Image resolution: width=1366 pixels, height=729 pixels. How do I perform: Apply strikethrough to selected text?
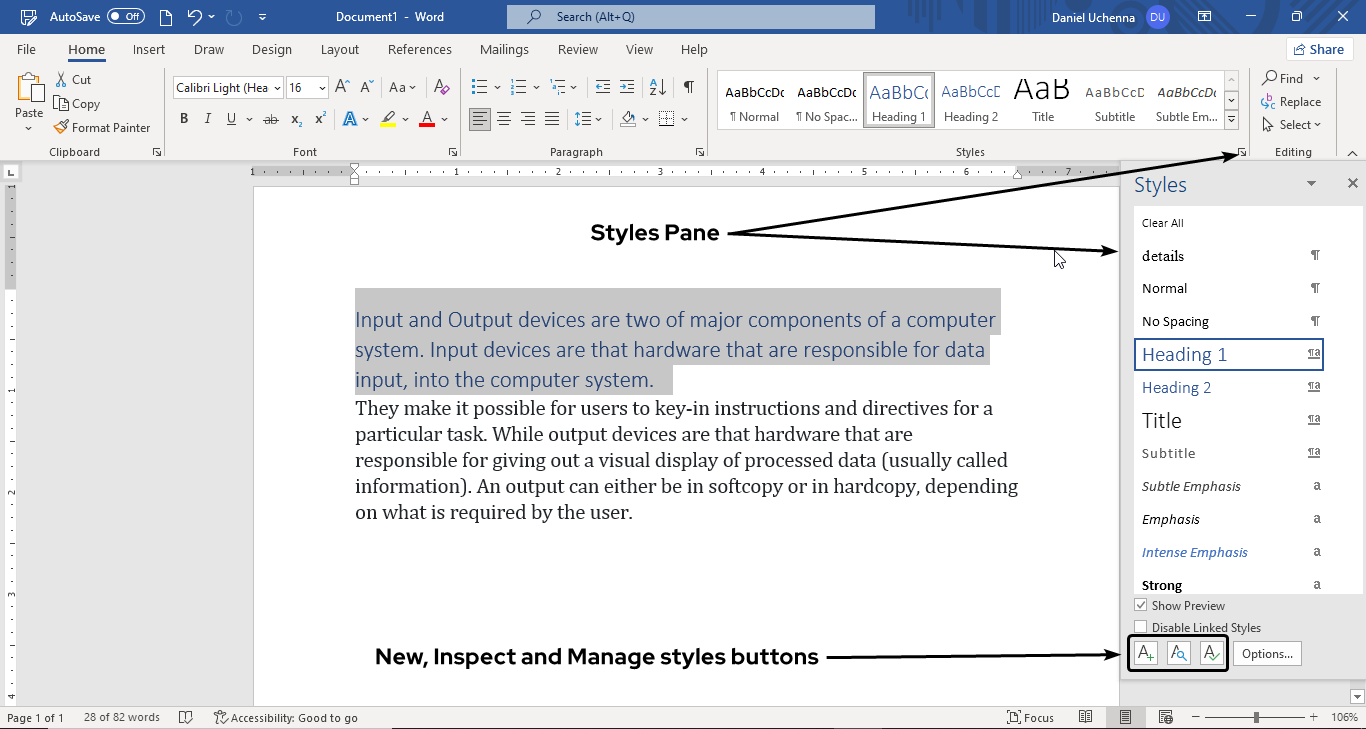[x=270, y=118]
